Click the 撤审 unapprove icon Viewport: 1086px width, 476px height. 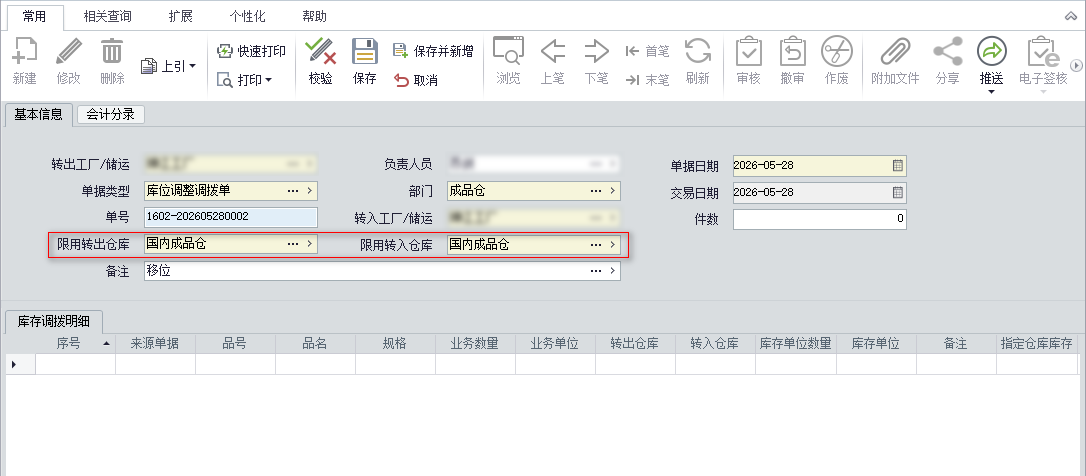coord(792,51)
